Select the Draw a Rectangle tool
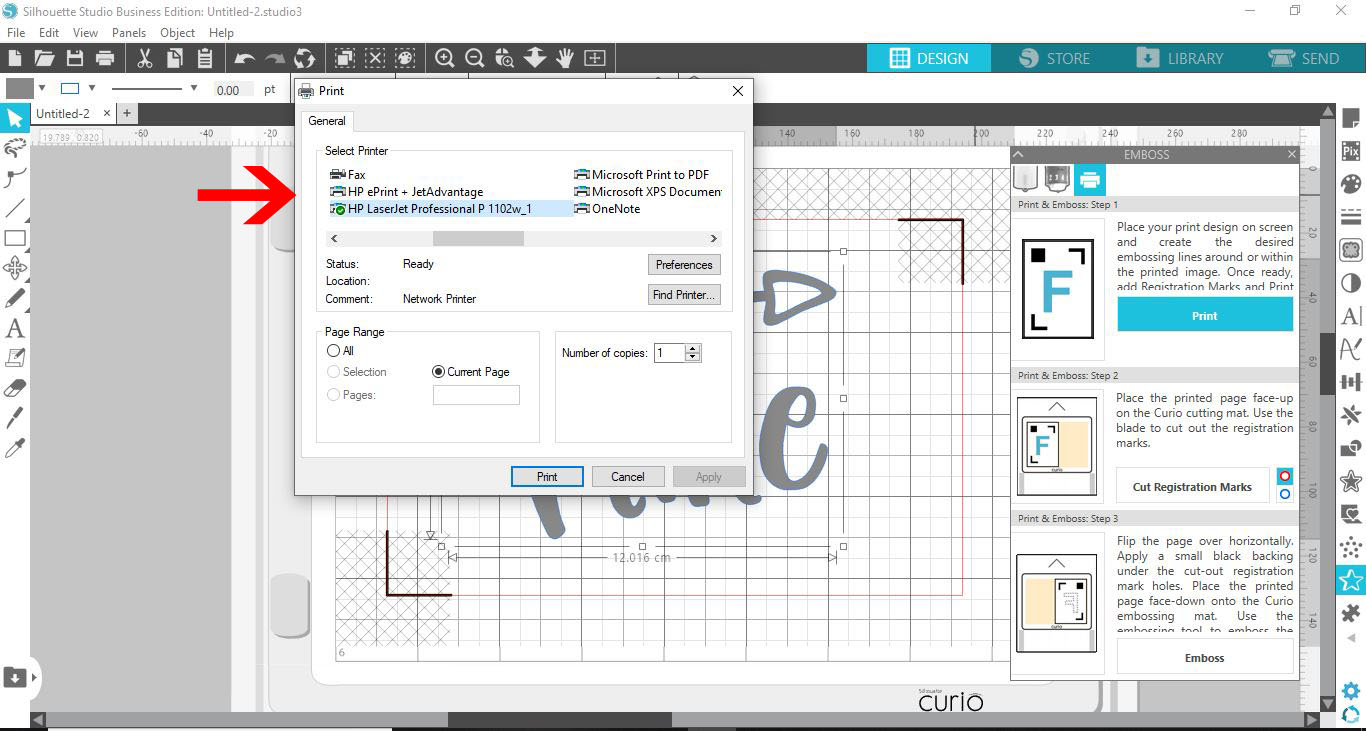The image size is (1366, 731). (x=15, y=238)
